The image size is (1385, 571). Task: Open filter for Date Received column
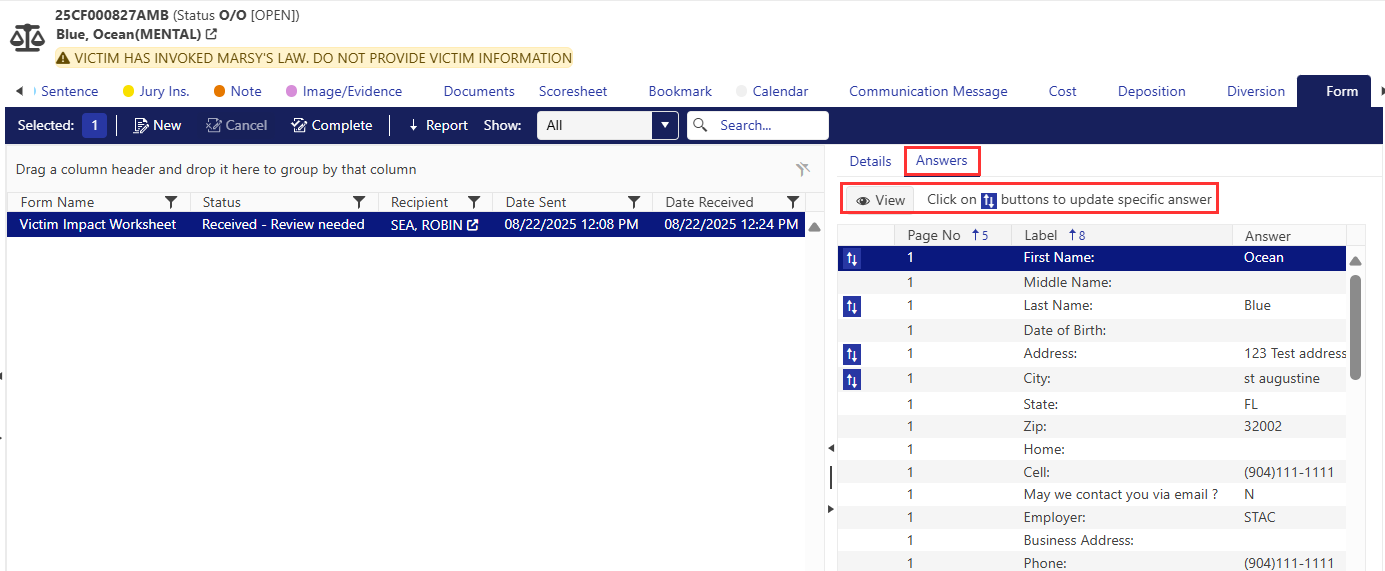[793, 202]
